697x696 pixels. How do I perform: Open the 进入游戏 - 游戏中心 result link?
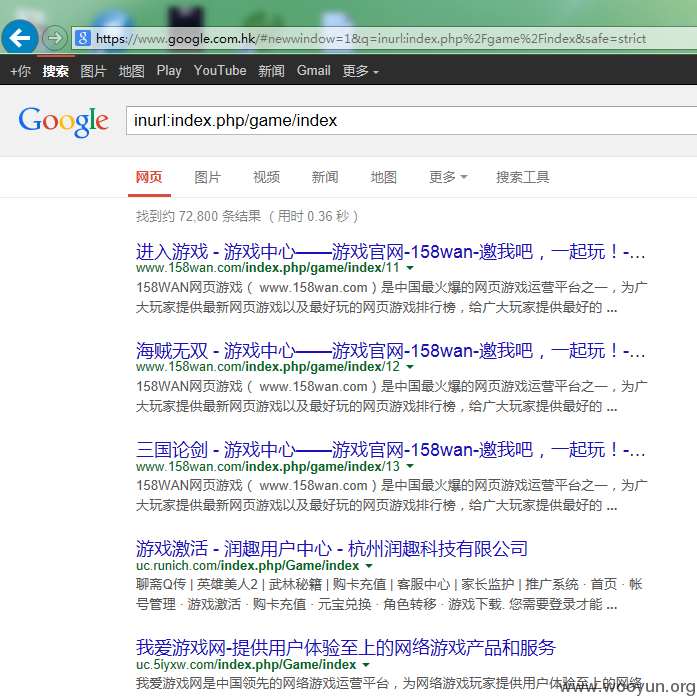tap(390, 252)
